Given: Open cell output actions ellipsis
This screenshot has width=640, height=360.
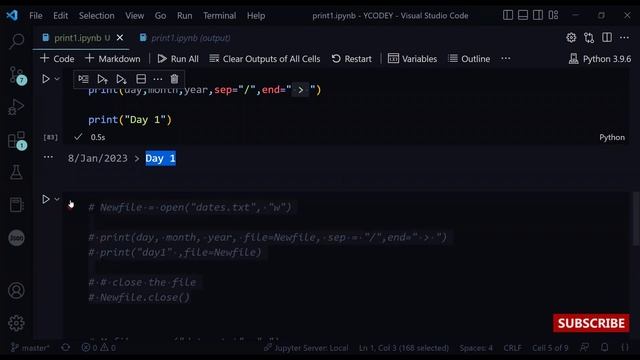Looking at the screenshot, I should [x=48, y=157].
